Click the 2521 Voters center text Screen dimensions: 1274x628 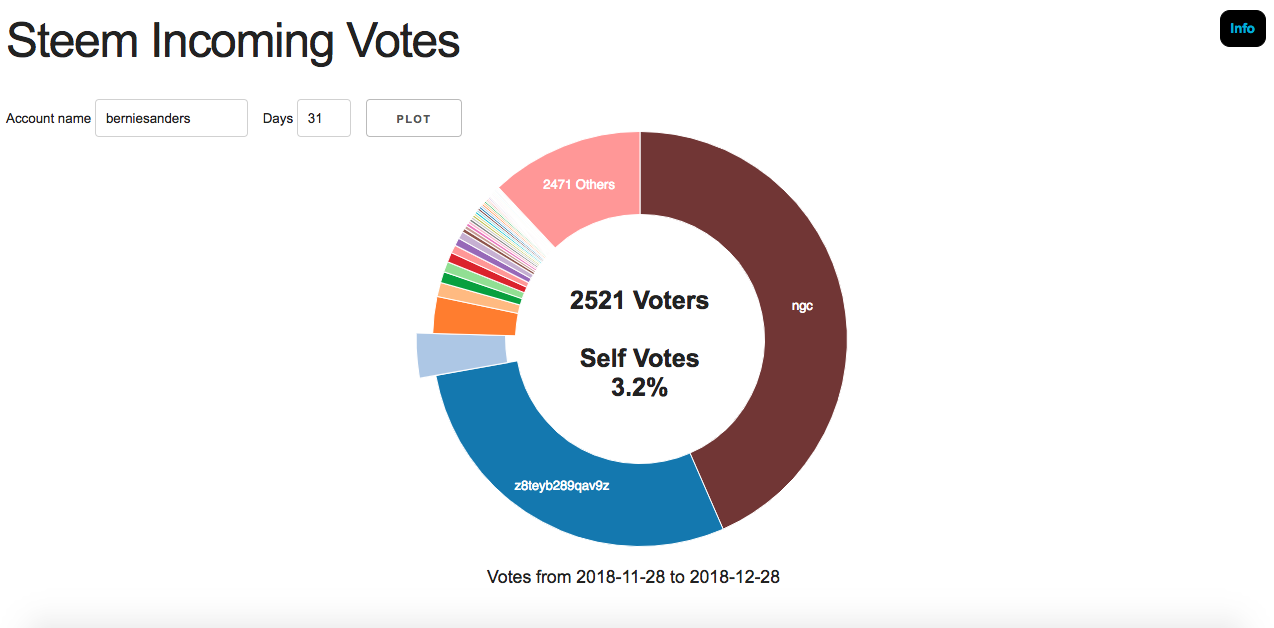pyautogui.click(x=640, y=300)
